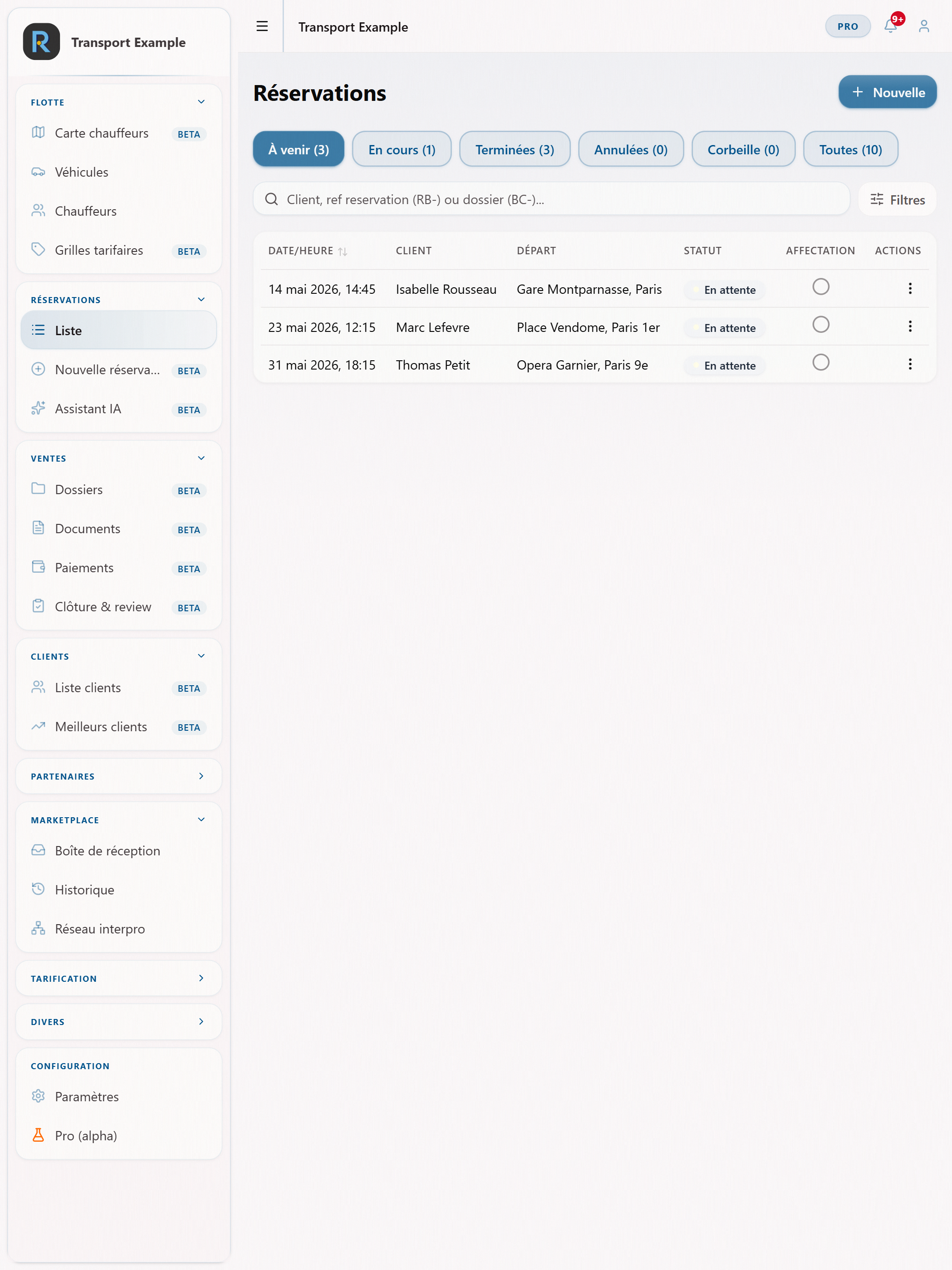Open Réseau interpro

pos(119,928)
